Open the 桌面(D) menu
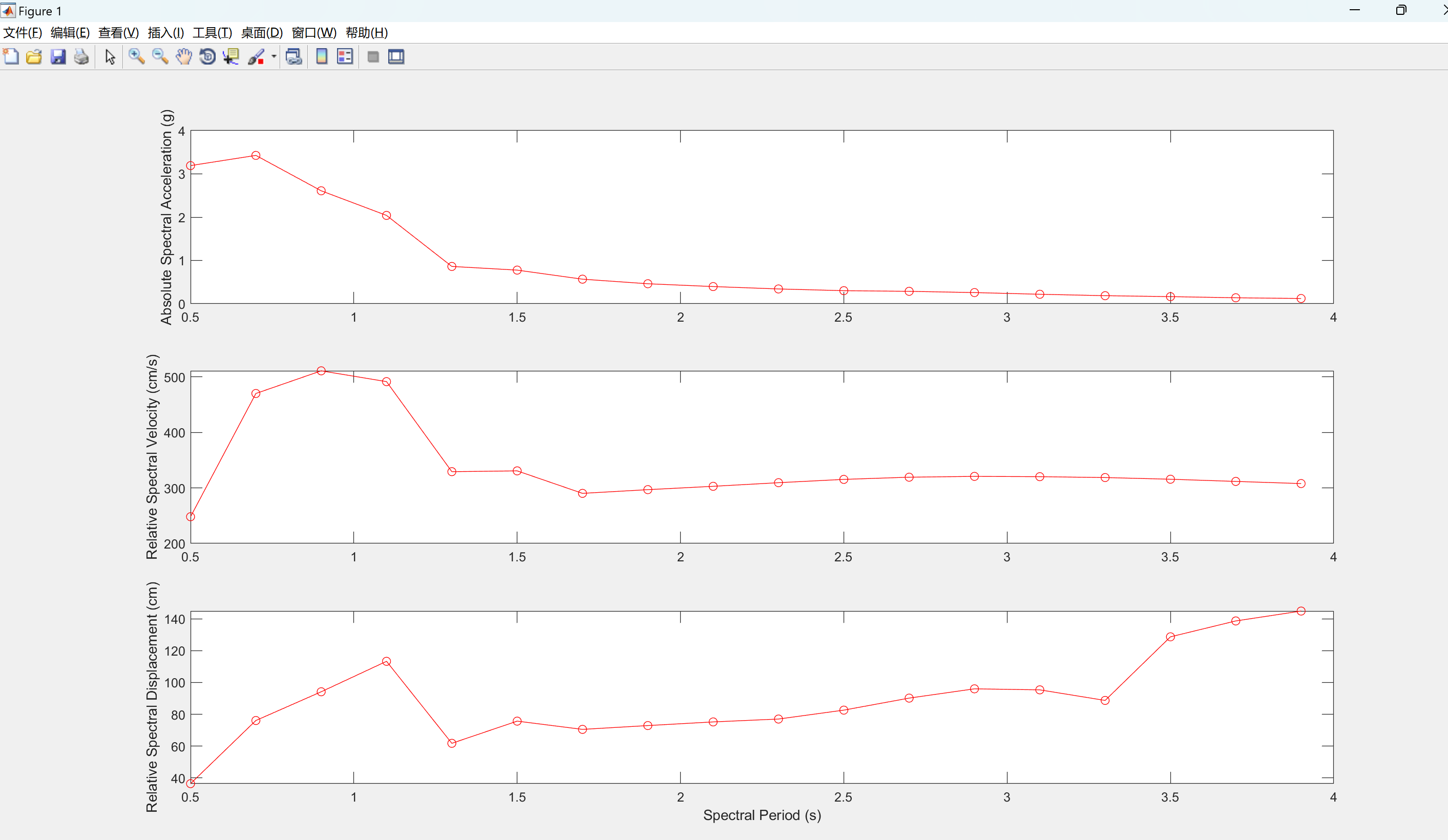This screenshot has width=1448, height=840. tap(262, 33)
